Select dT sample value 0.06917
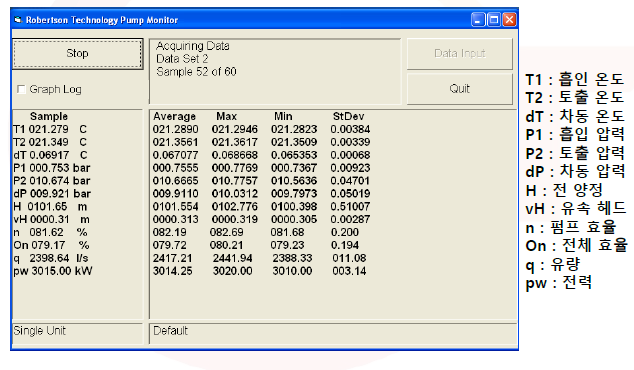 click(49, 155)
